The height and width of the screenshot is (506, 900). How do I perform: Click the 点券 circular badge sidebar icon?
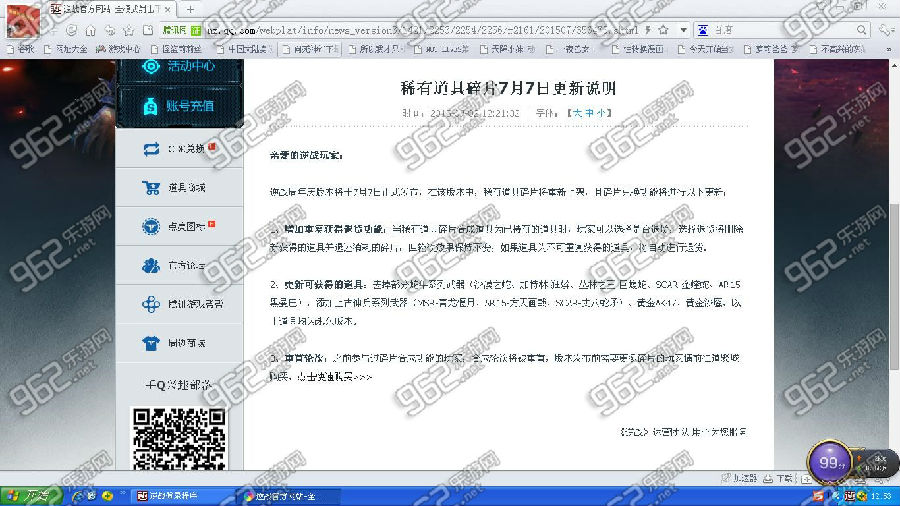point(151,226)
